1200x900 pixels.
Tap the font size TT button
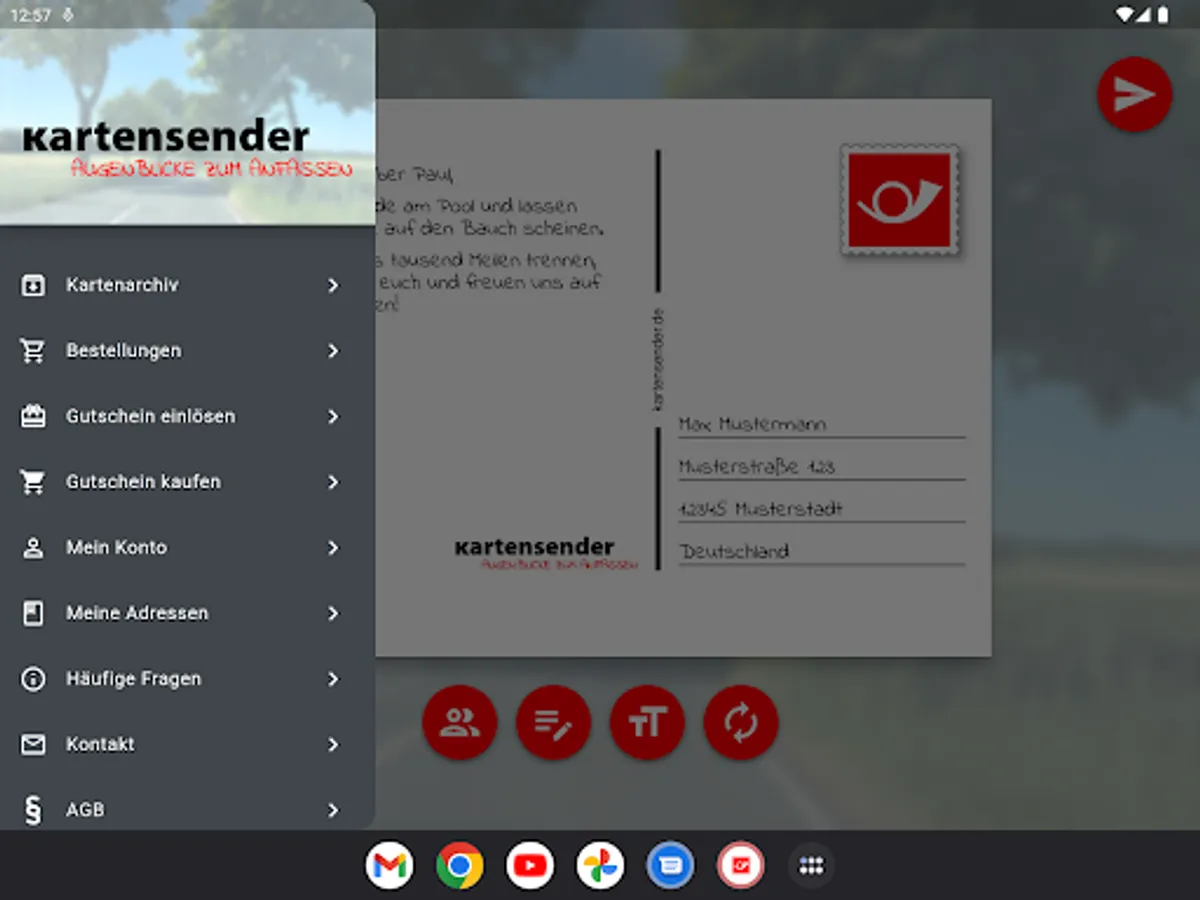pos(647,722)
